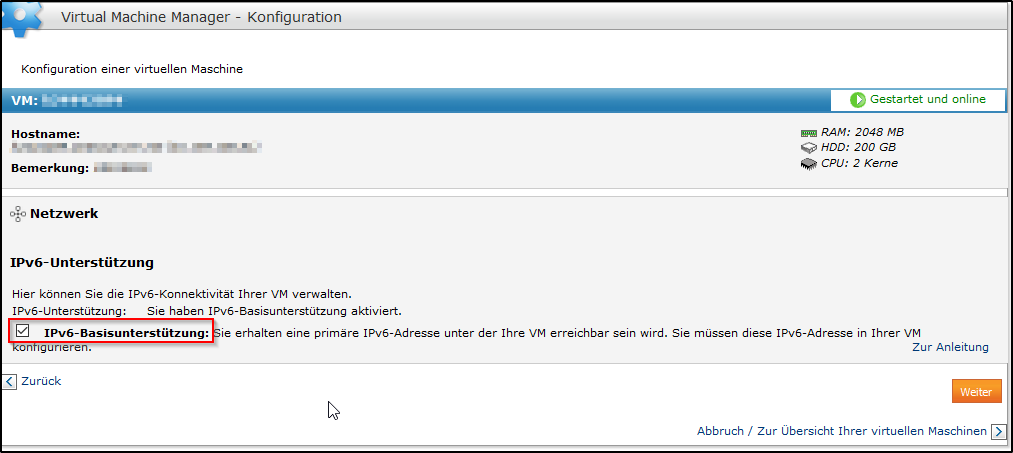
Task: Toggle the IPv6-Basisunterstützung checkbox
Action: click(22, 331)
